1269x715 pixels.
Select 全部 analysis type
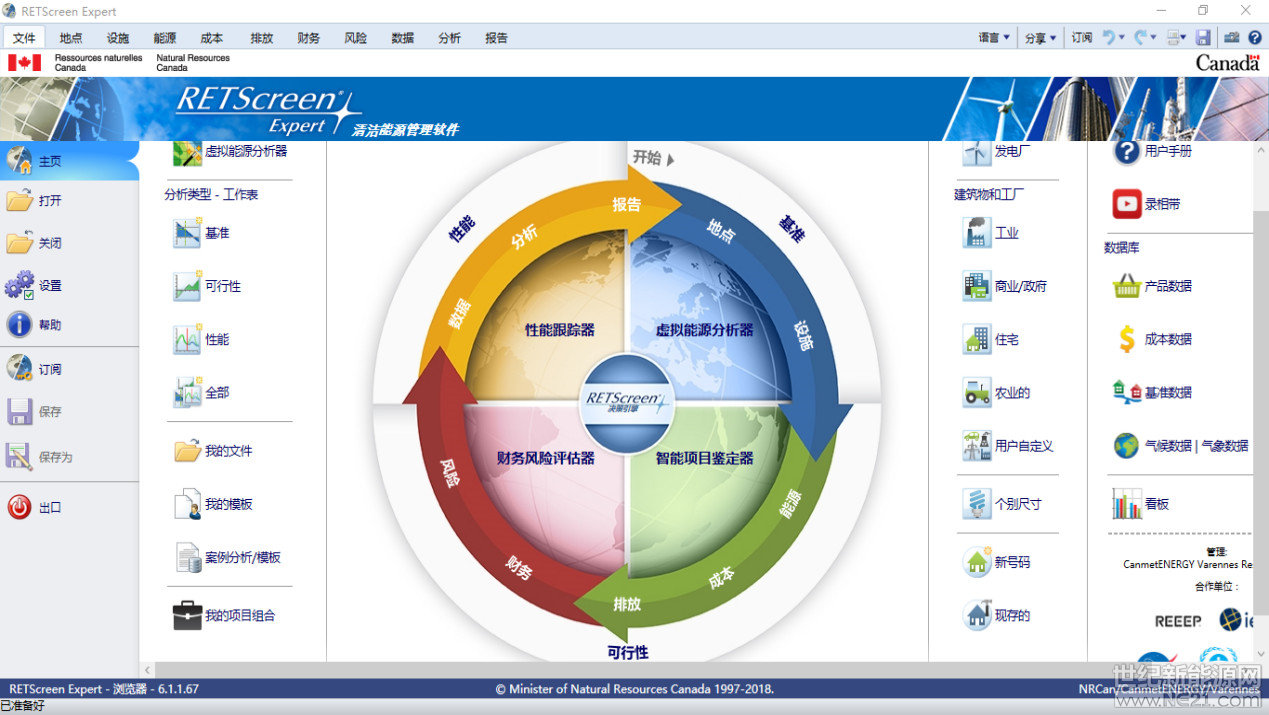click(x=201, y=393)
